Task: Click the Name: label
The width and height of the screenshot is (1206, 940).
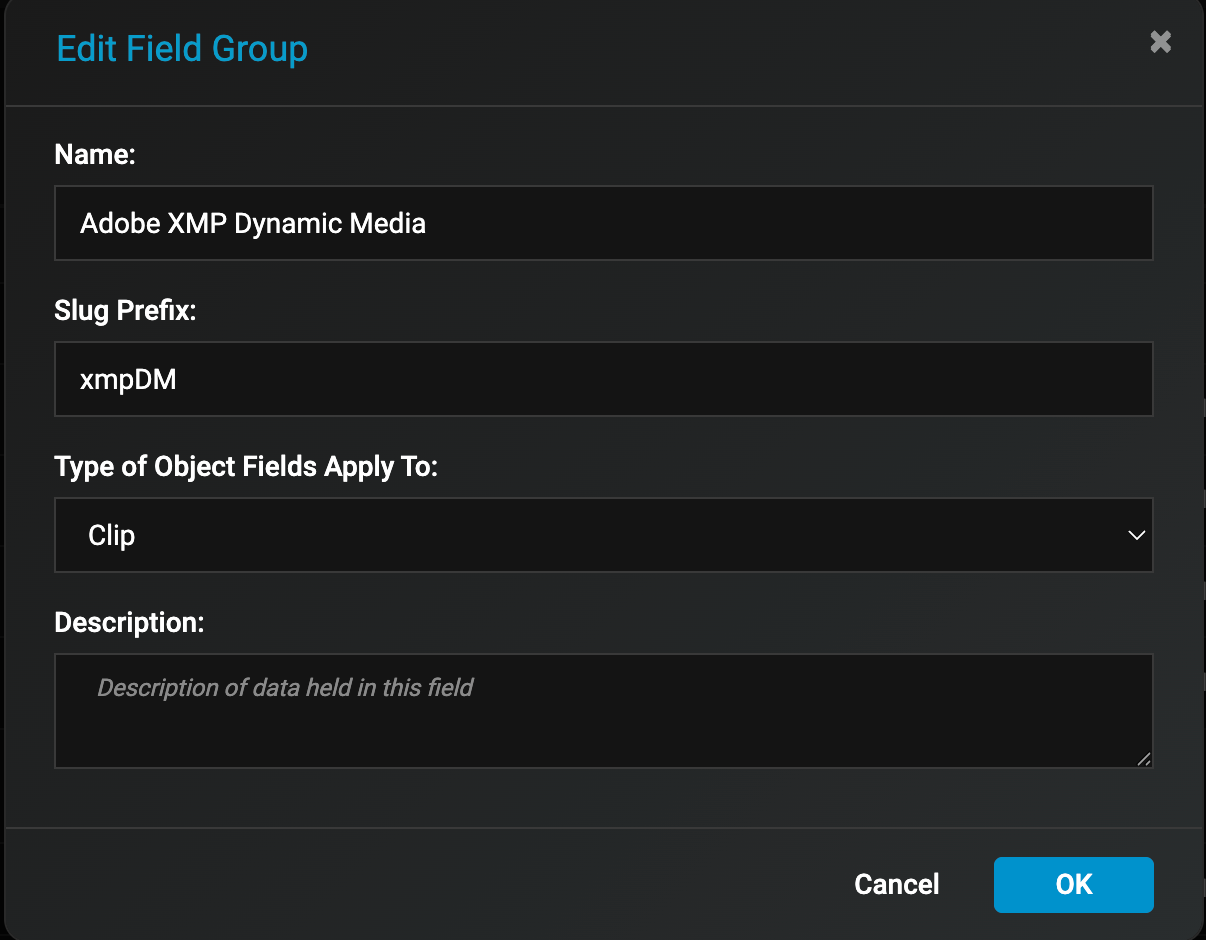Action: click(95, 154)
